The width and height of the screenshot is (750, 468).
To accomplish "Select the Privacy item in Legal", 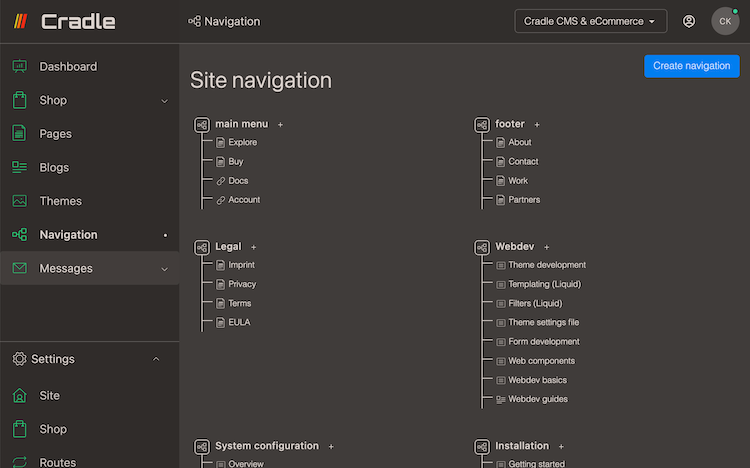I will (x=242, y=284).
